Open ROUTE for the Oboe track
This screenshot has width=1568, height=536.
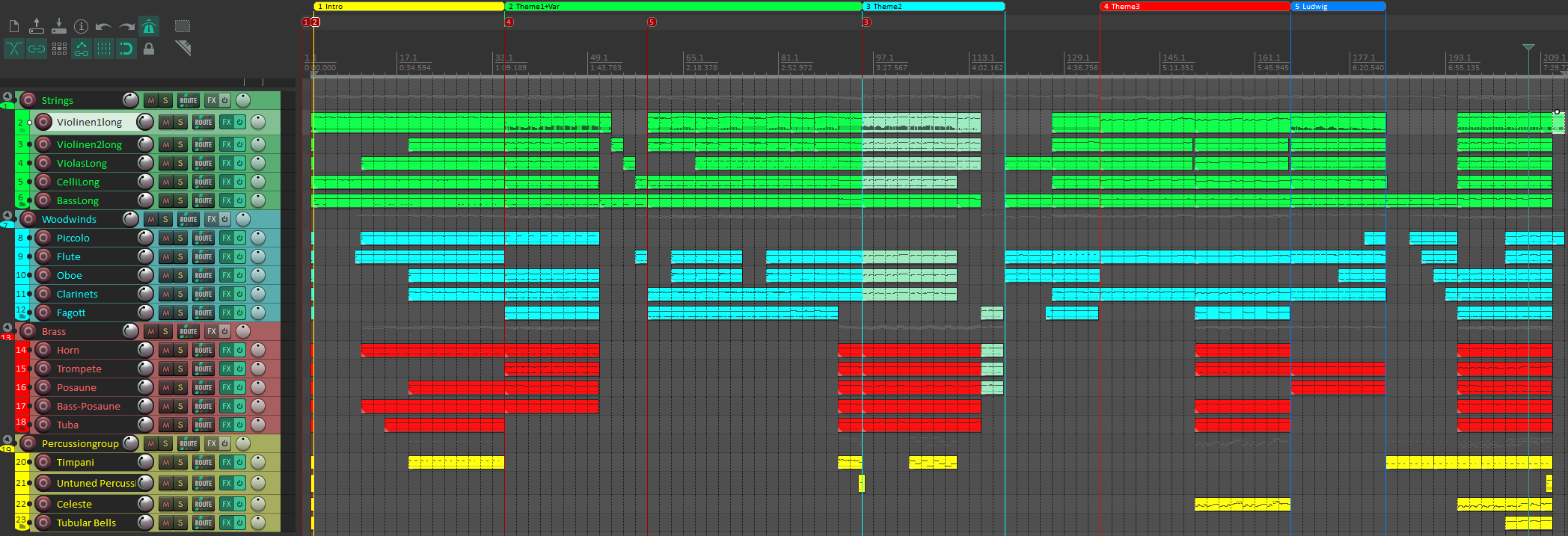tap(203, 276)
